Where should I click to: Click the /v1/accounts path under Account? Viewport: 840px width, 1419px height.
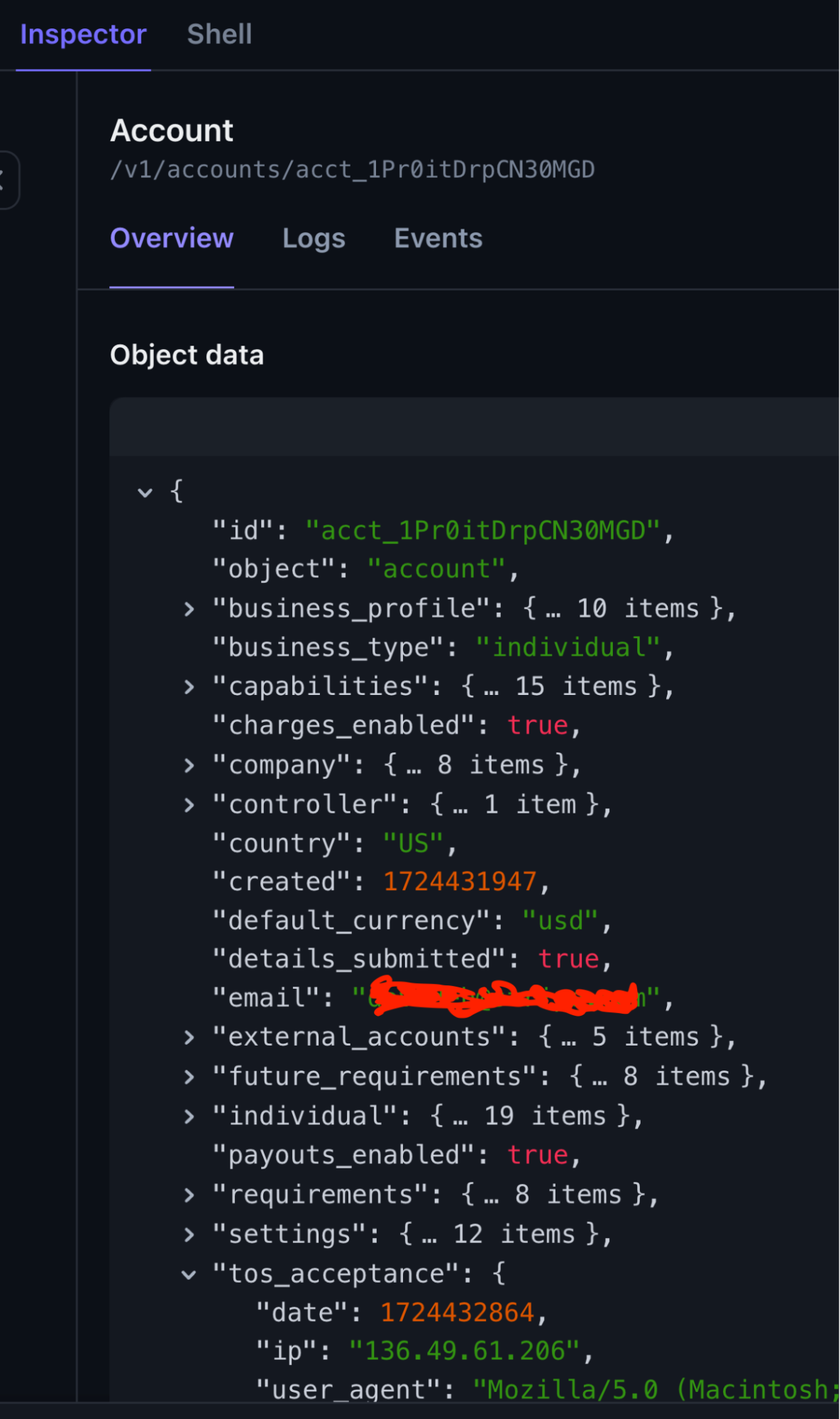click(352, 170)
